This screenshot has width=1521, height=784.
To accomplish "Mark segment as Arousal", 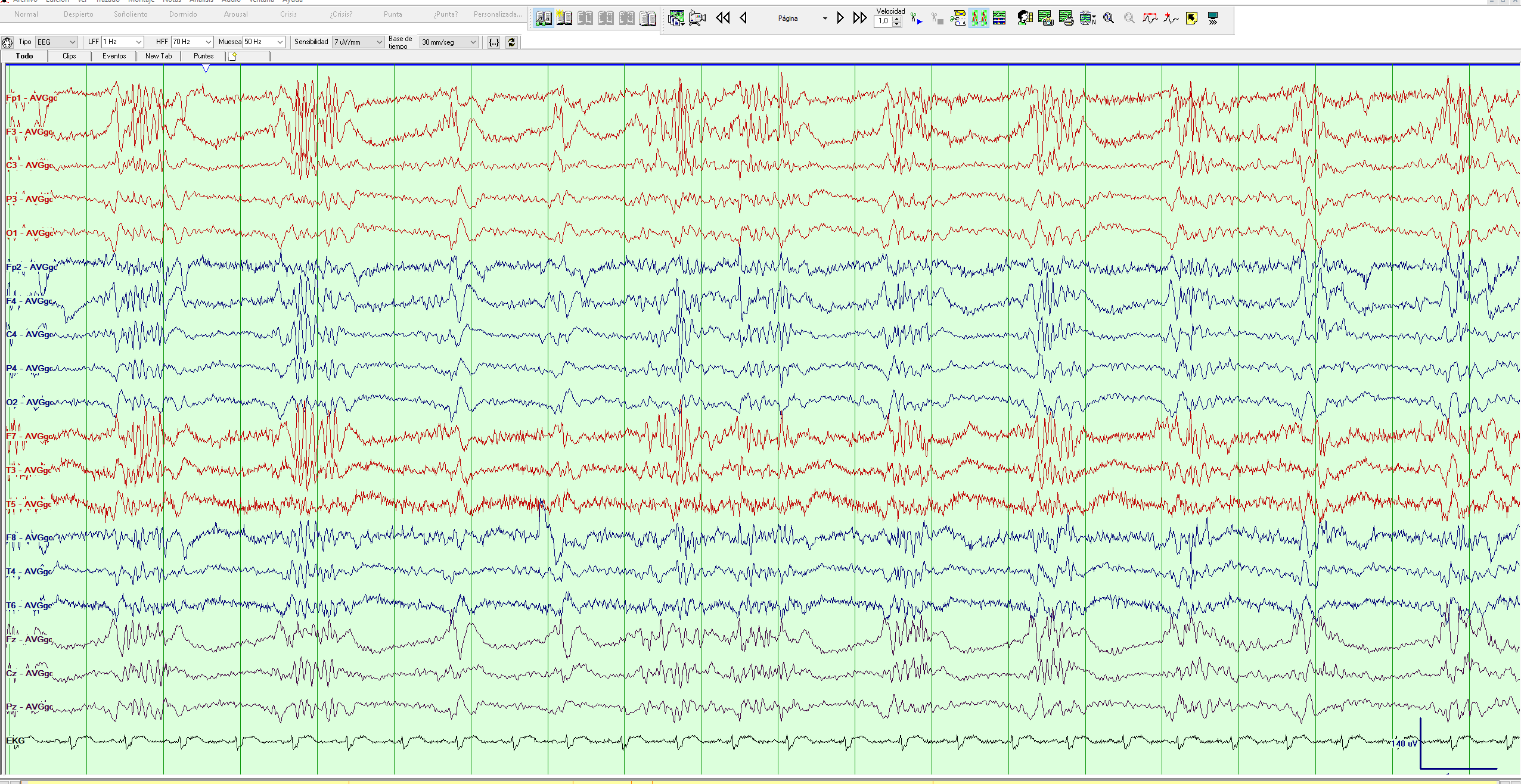I will click(235, 14).
